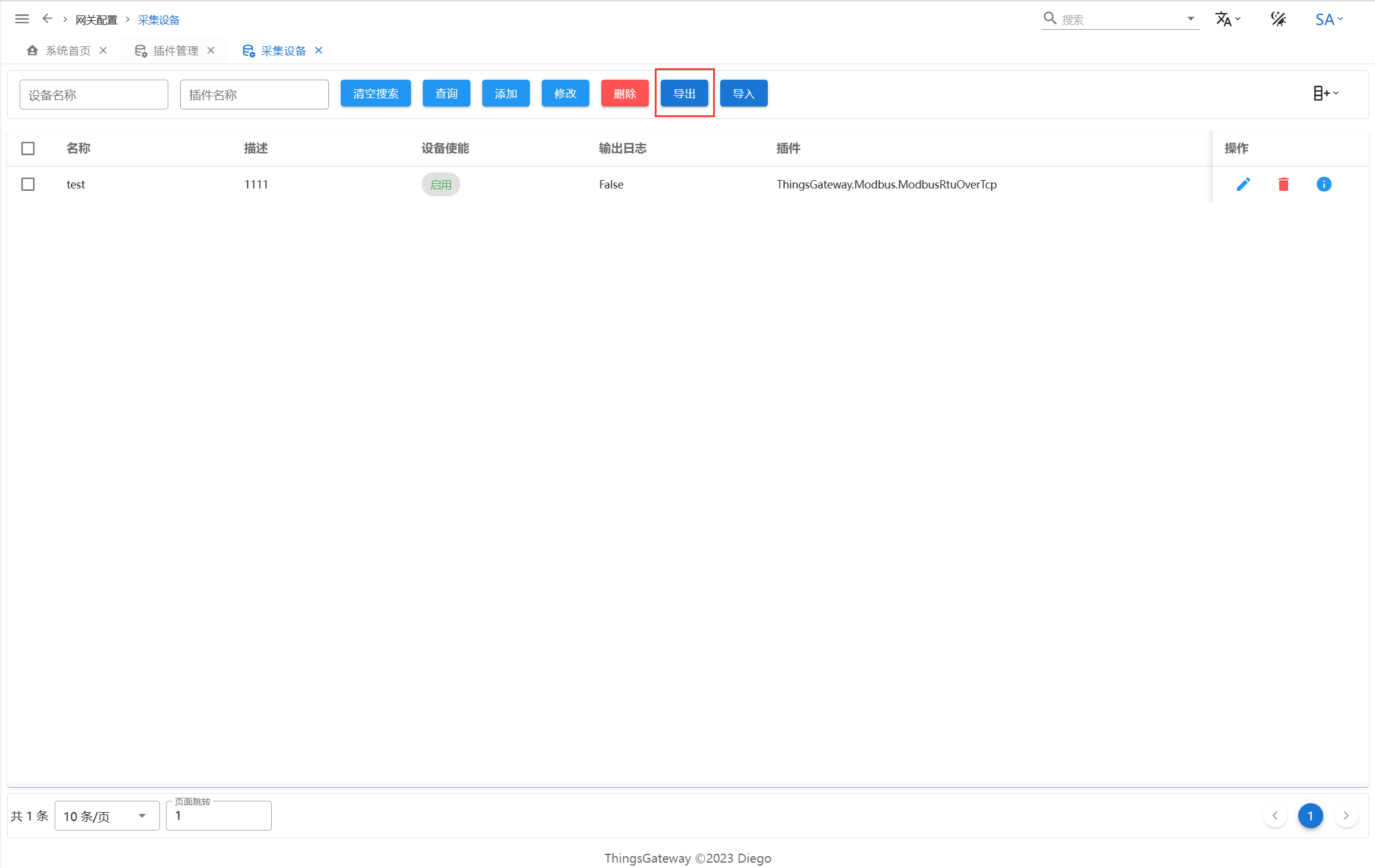Expand the top search box dropdown arrow
This screenshot has height=868, width=1375.
1191,19
